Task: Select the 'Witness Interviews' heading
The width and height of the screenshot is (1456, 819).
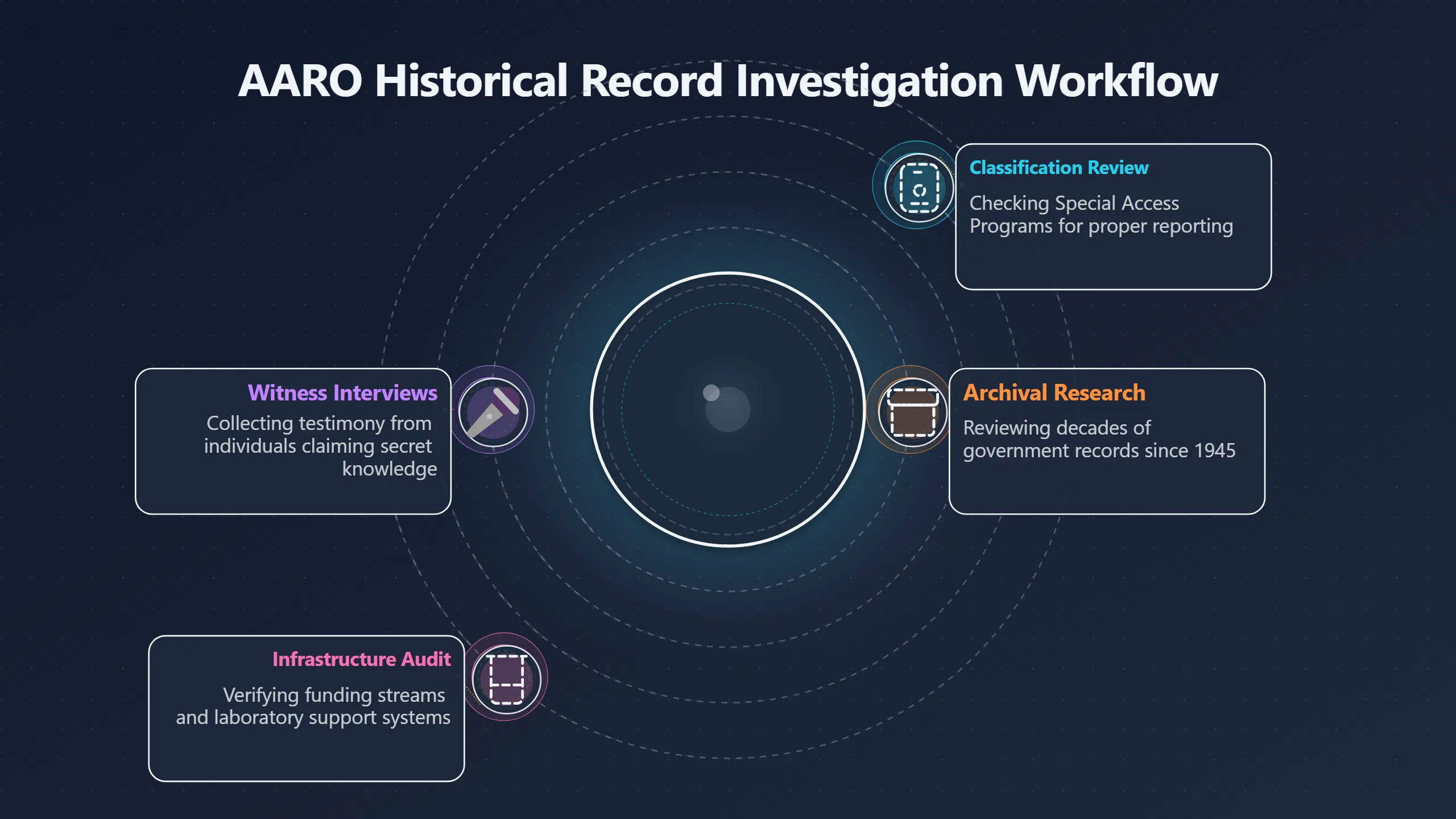Action: (342, 393)
